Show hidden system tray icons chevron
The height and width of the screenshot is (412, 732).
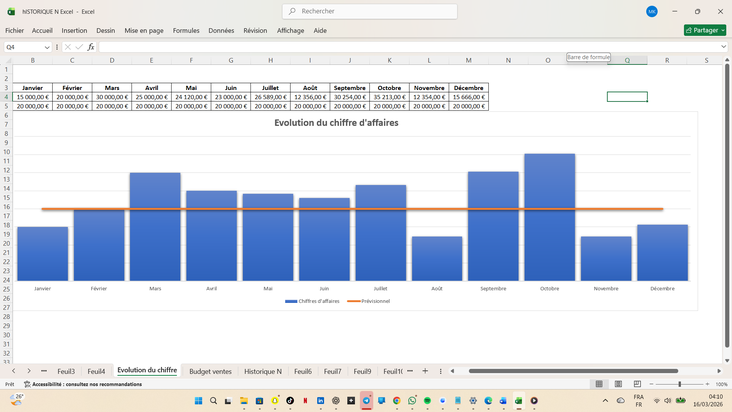[x=605, y=401]
